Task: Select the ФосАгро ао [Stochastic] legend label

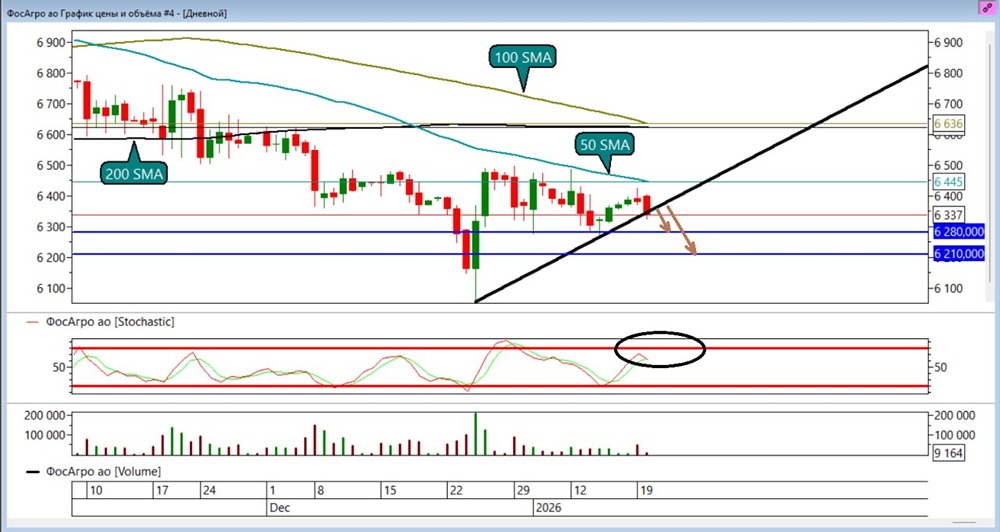Action: tap(110, 322)
